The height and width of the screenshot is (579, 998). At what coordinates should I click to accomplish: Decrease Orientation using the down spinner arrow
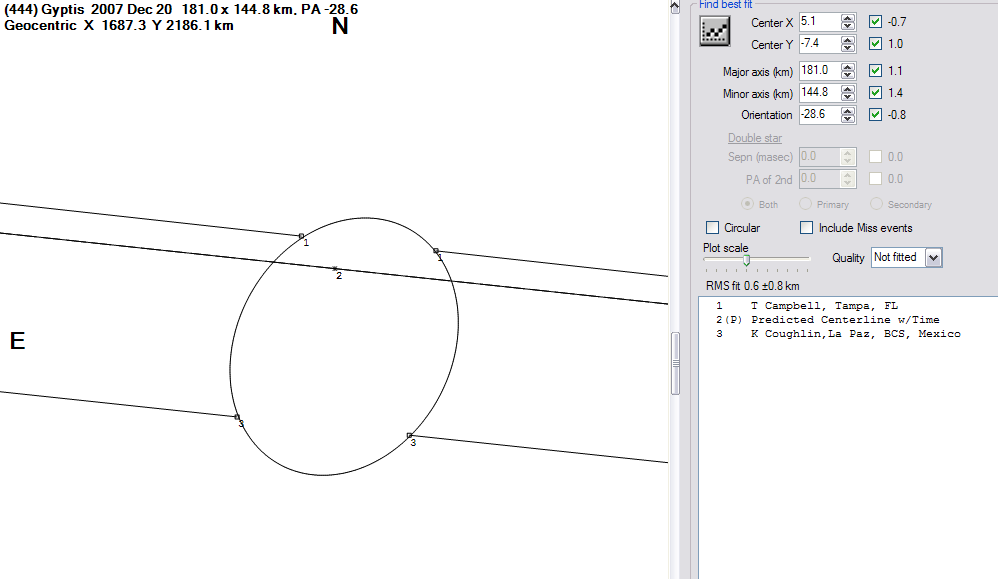[847, 119]
